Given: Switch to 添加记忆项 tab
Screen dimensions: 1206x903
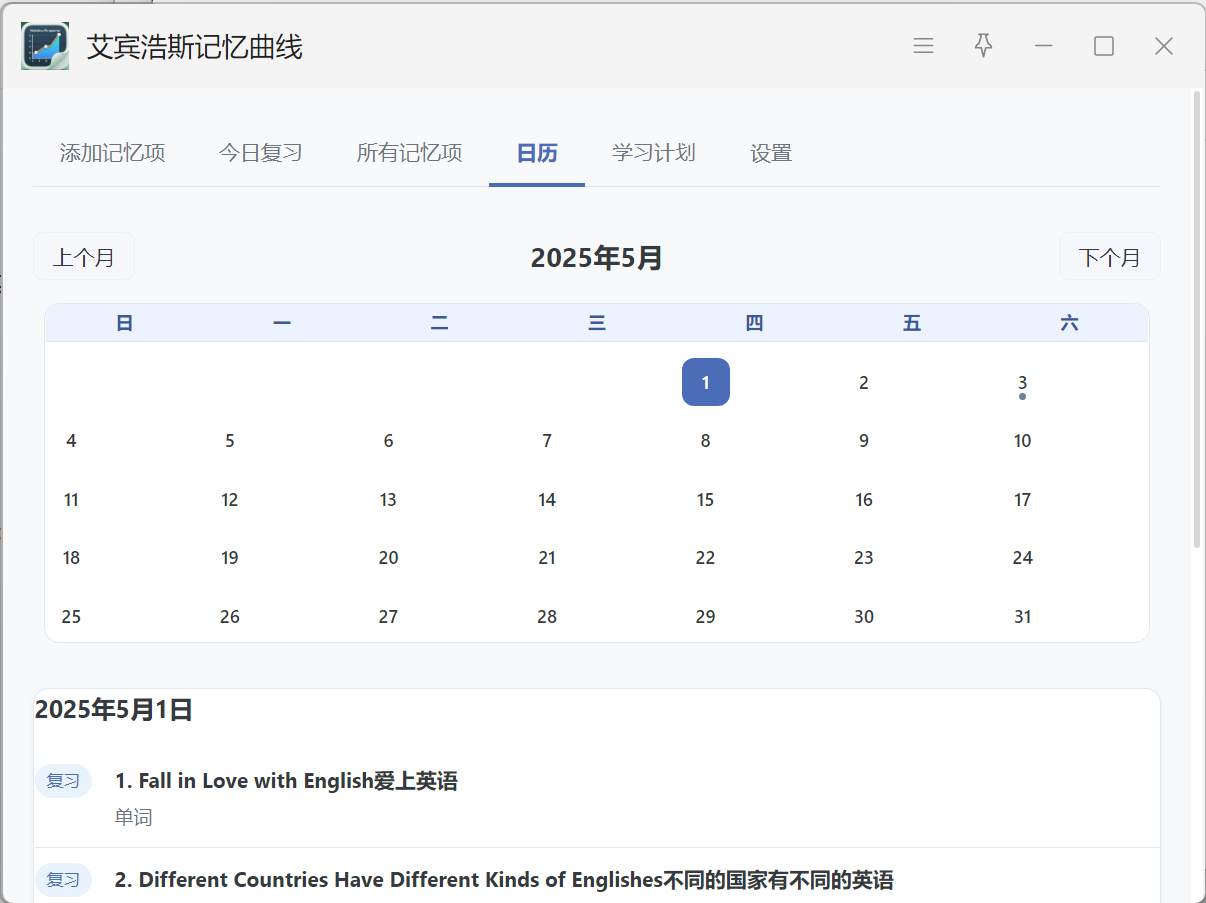Looking at the screenshot, I should [x=112, y=153].
